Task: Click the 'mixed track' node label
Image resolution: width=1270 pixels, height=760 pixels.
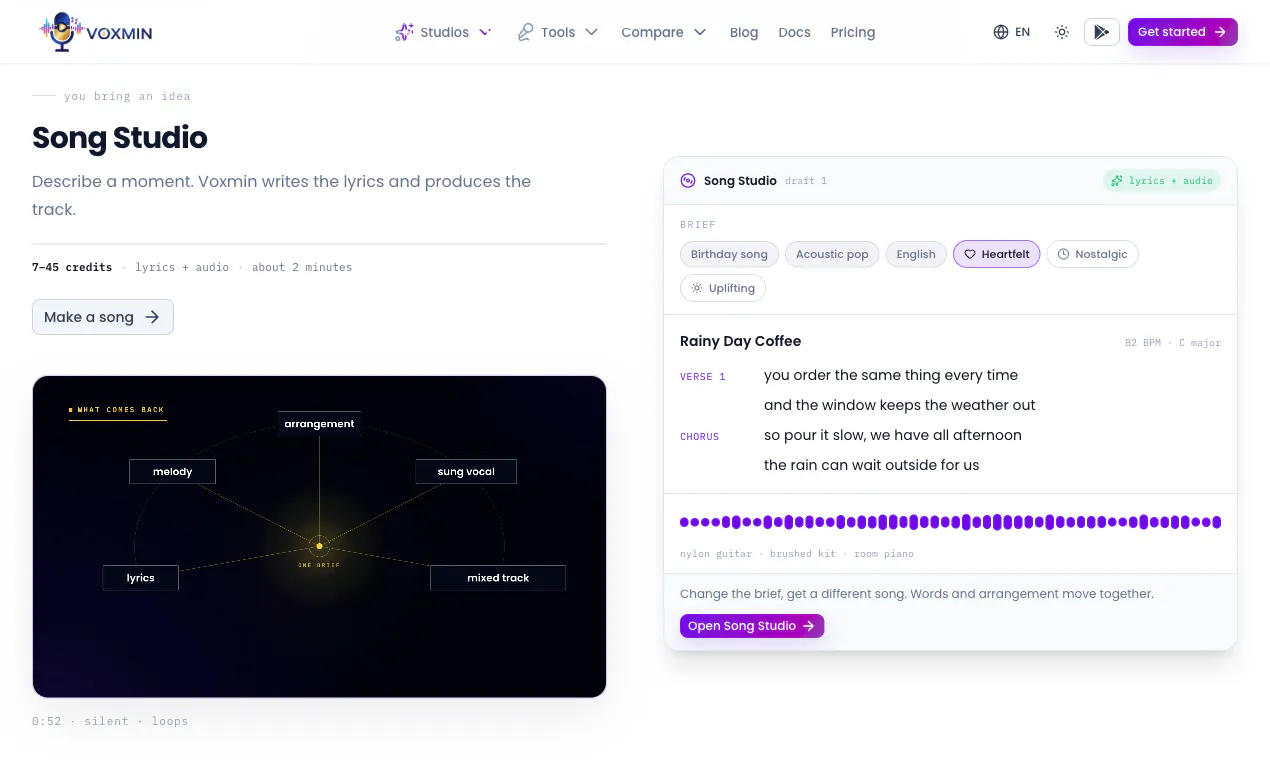Action: (x=498, y=578)
